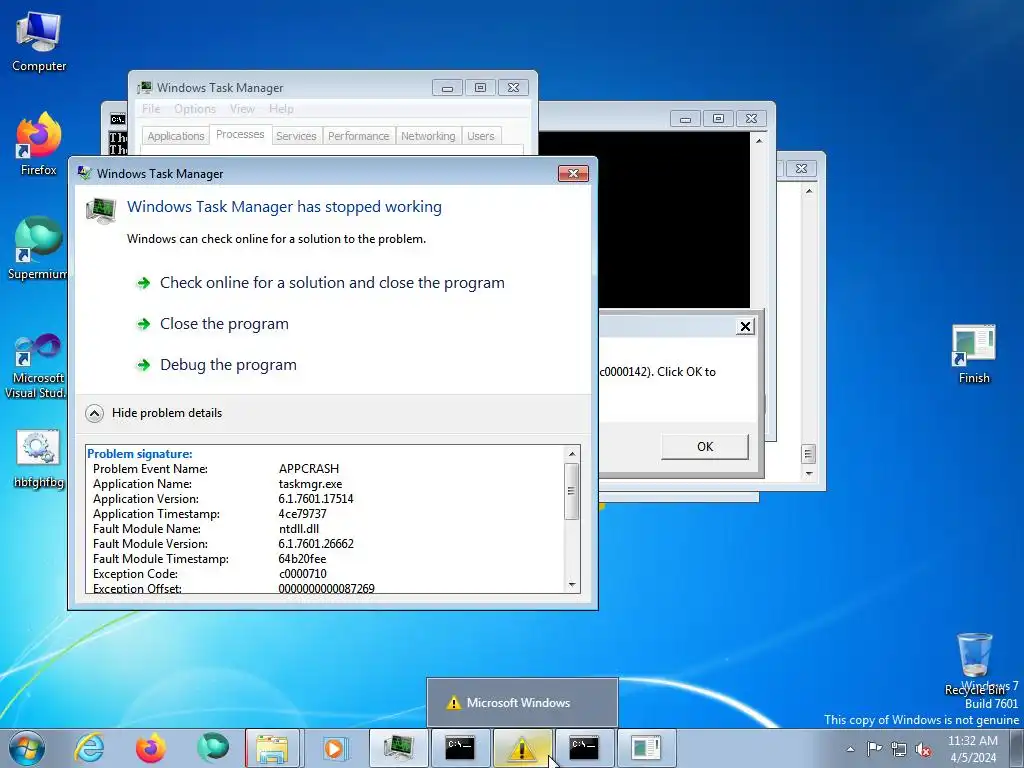This screenshot has width=1024, height=768.
Task: Close the Task Manager crash dialog
Action: click(x=573, y=173)
